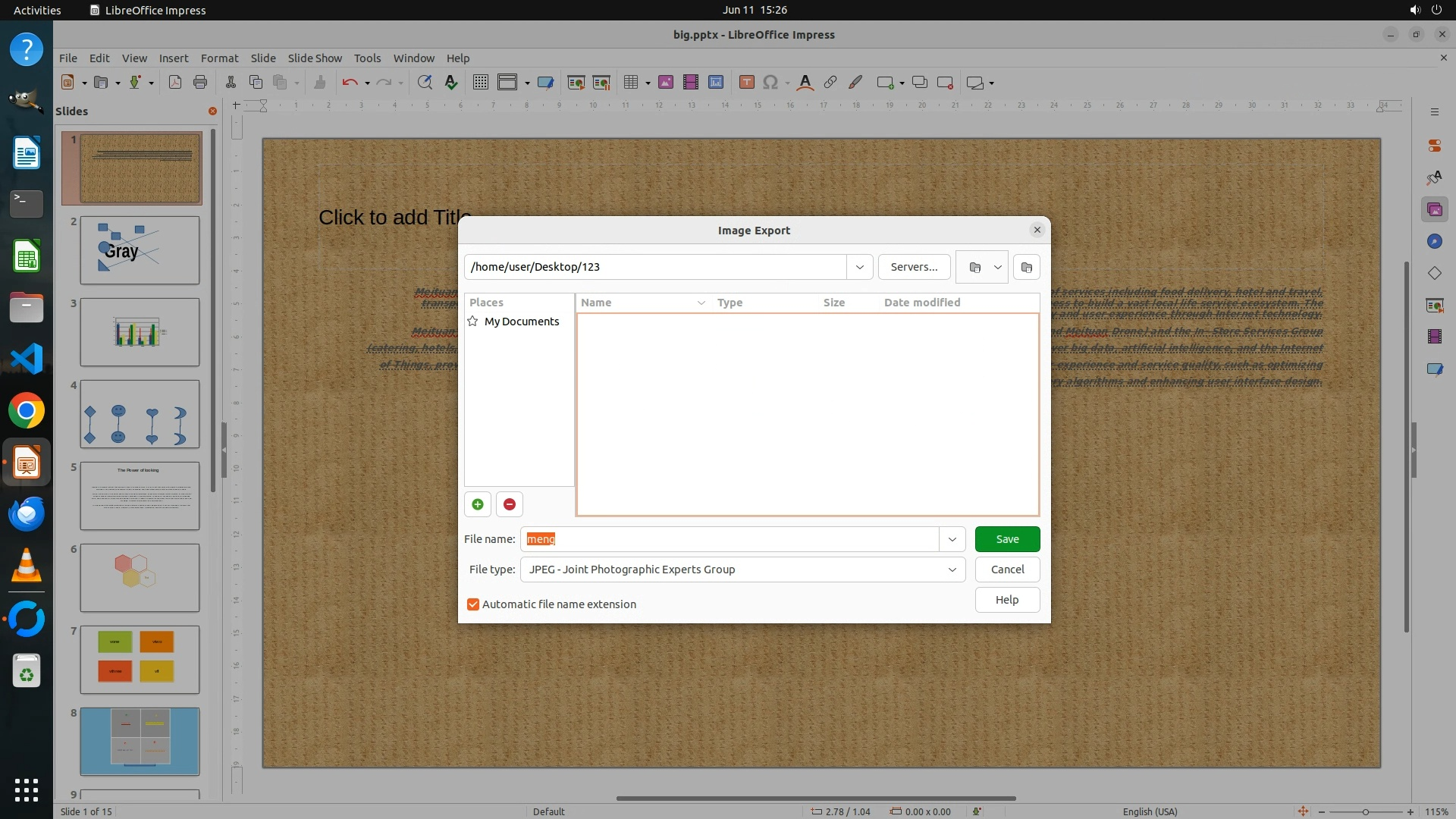Viewport: 1456px width, 819px height.
Task: Click the Insert Special Character omega icon
Action: [x=770, y=83]
